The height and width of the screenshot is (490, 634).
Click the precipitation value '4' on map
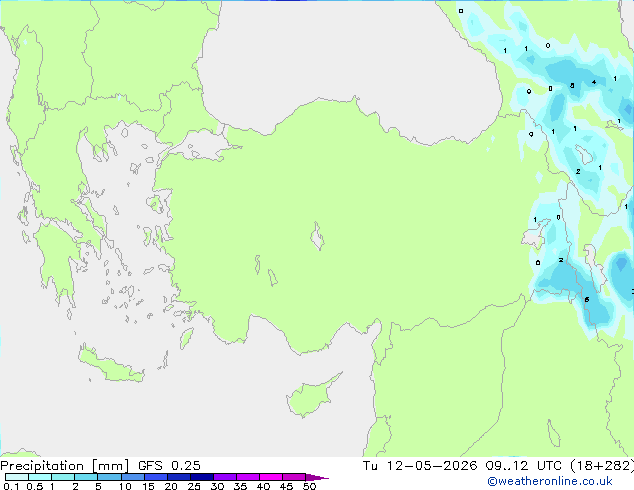(x=594, y=82)
